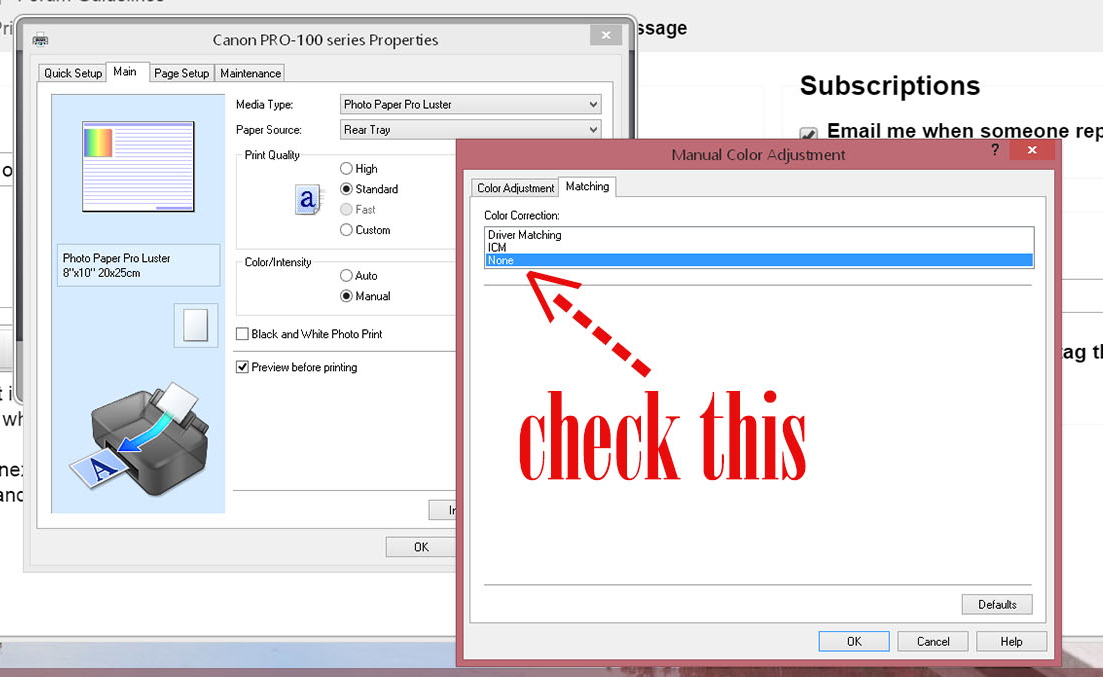Click the help question mark in title bar
1103x677 pixels.
coord(995,150)
